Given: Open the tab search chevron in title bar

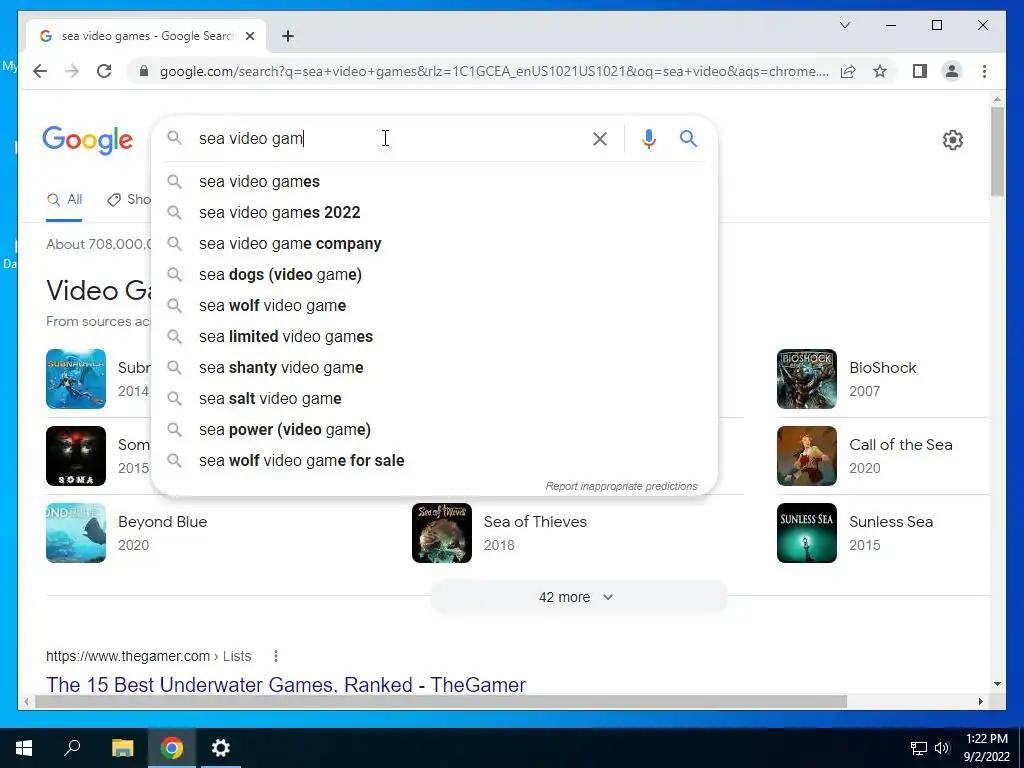Looking at the screenshot, I should (x=844, y=25).
